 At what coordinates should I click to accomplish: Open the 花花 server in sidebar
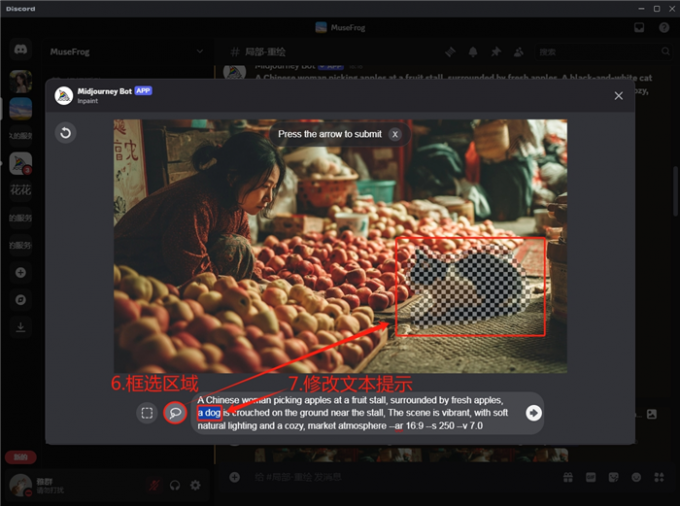pyautogui.click(x=20, y=190)
